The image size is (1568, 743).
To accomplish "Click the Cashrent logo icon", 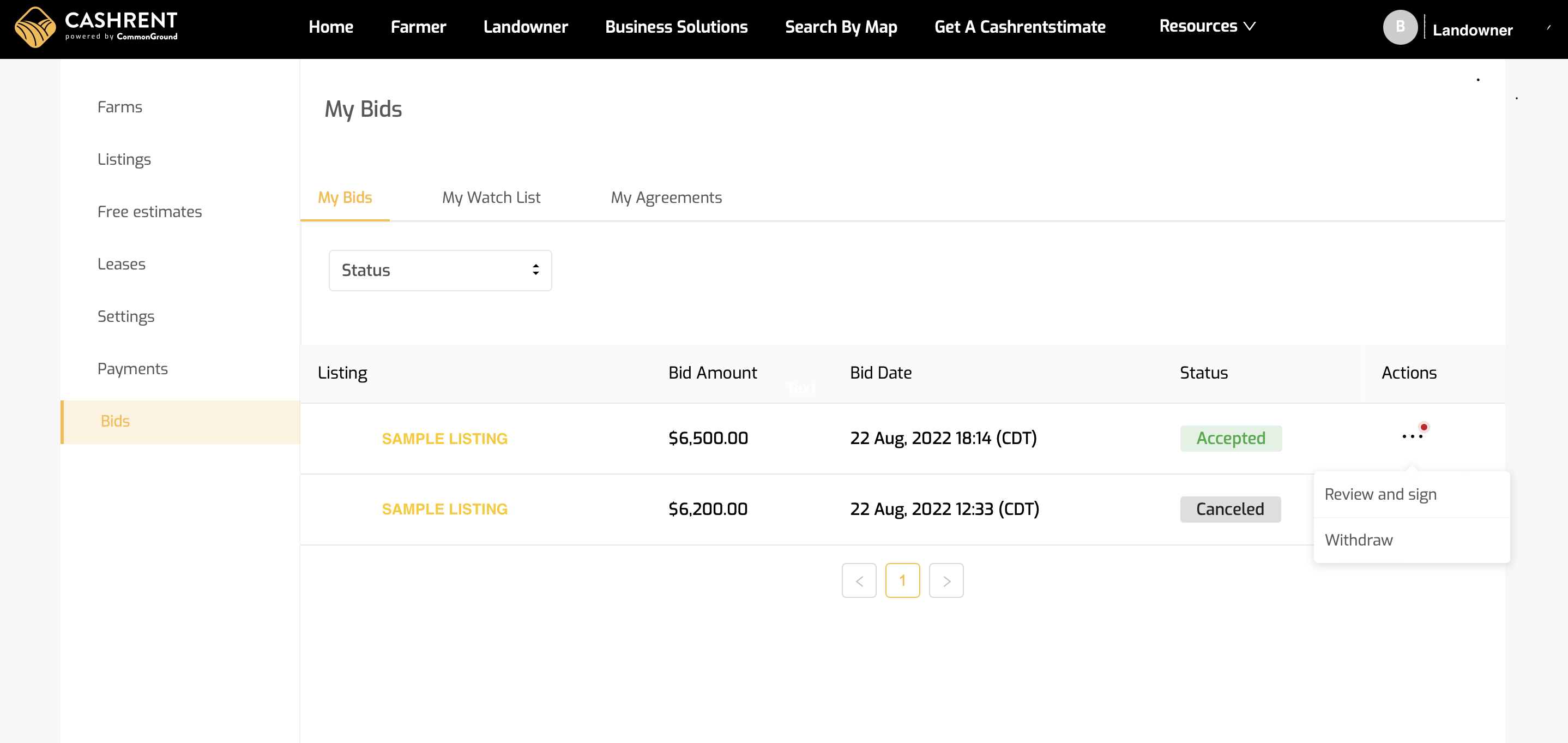I will 35,27.
